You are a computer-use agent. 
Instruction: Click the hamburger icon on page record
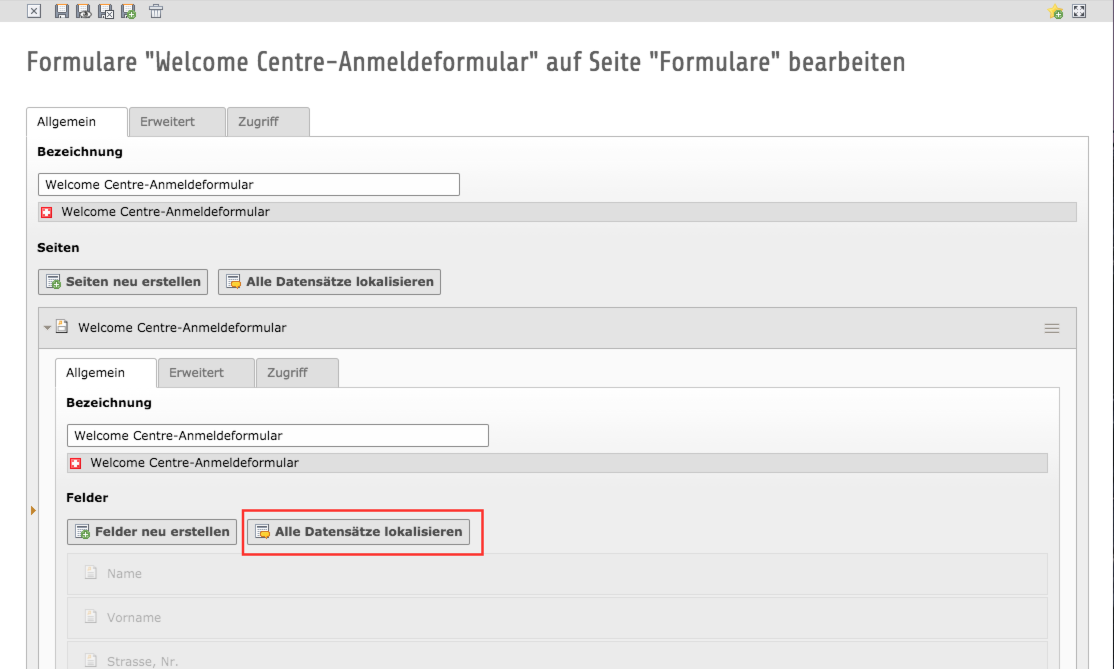(x=1051, y=328)
